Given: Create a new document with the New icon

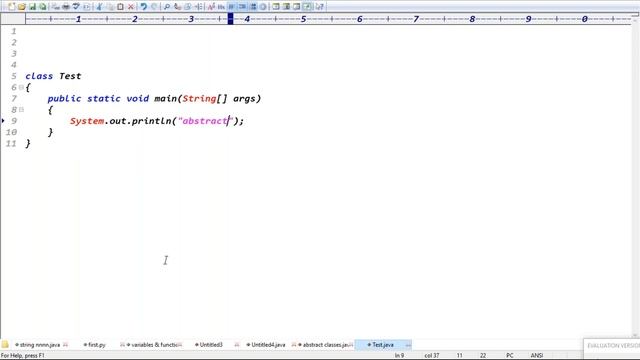Looking at the screenshot, I should click(11, 7).
